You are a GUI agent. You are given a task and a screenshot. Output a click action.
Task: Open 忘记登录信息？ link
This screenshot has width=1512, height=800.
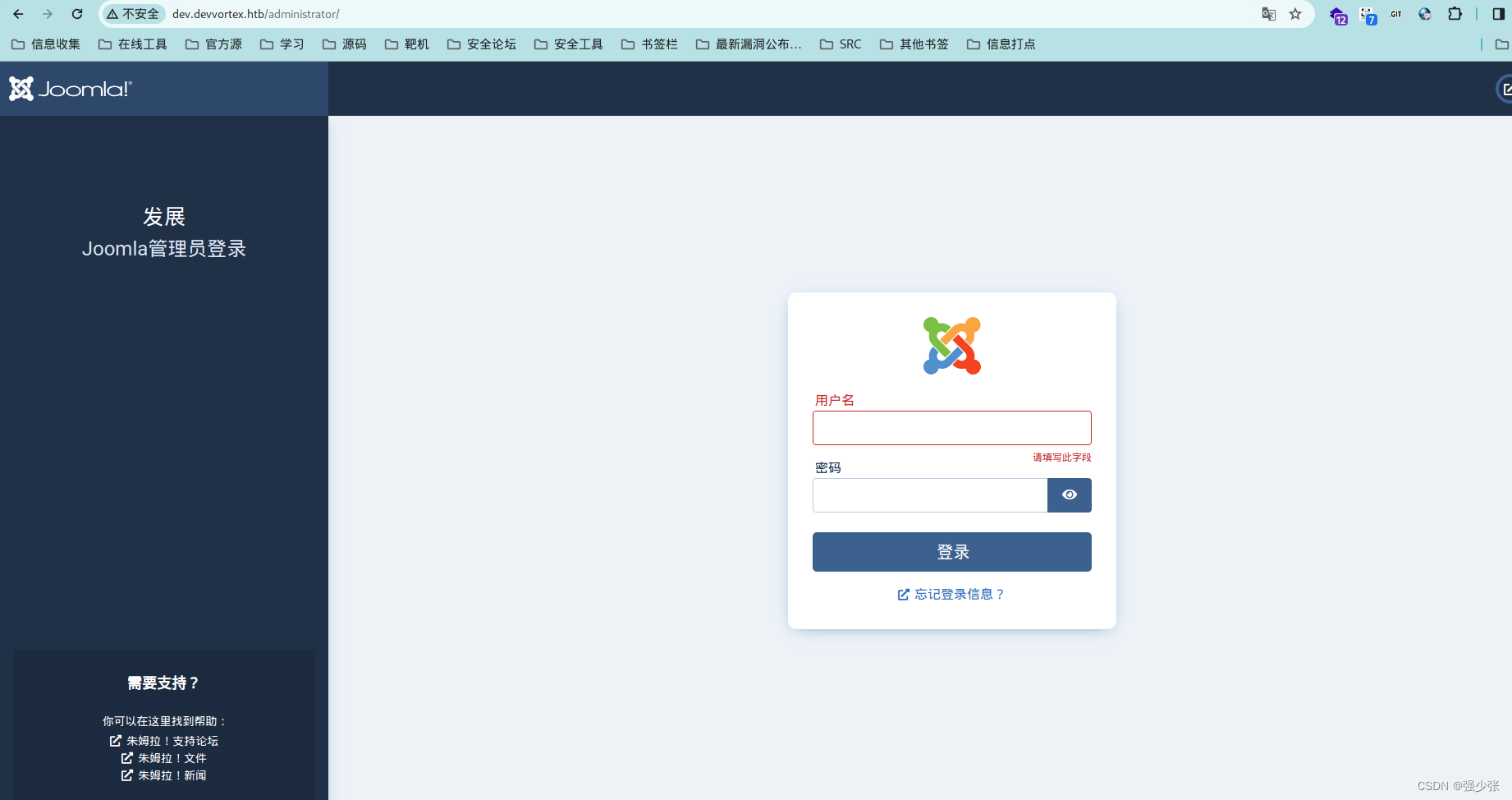click(951, 594)
